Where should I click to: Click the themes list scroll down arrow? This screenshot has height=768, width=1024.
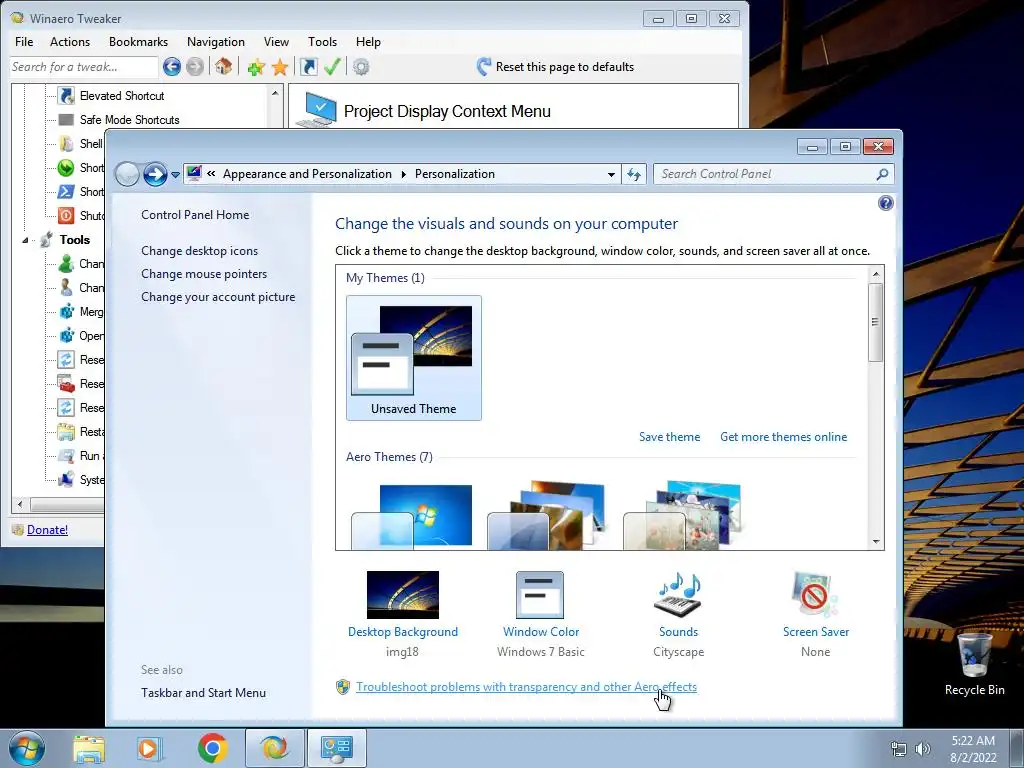pyautogui.click(x=876, y=542)
